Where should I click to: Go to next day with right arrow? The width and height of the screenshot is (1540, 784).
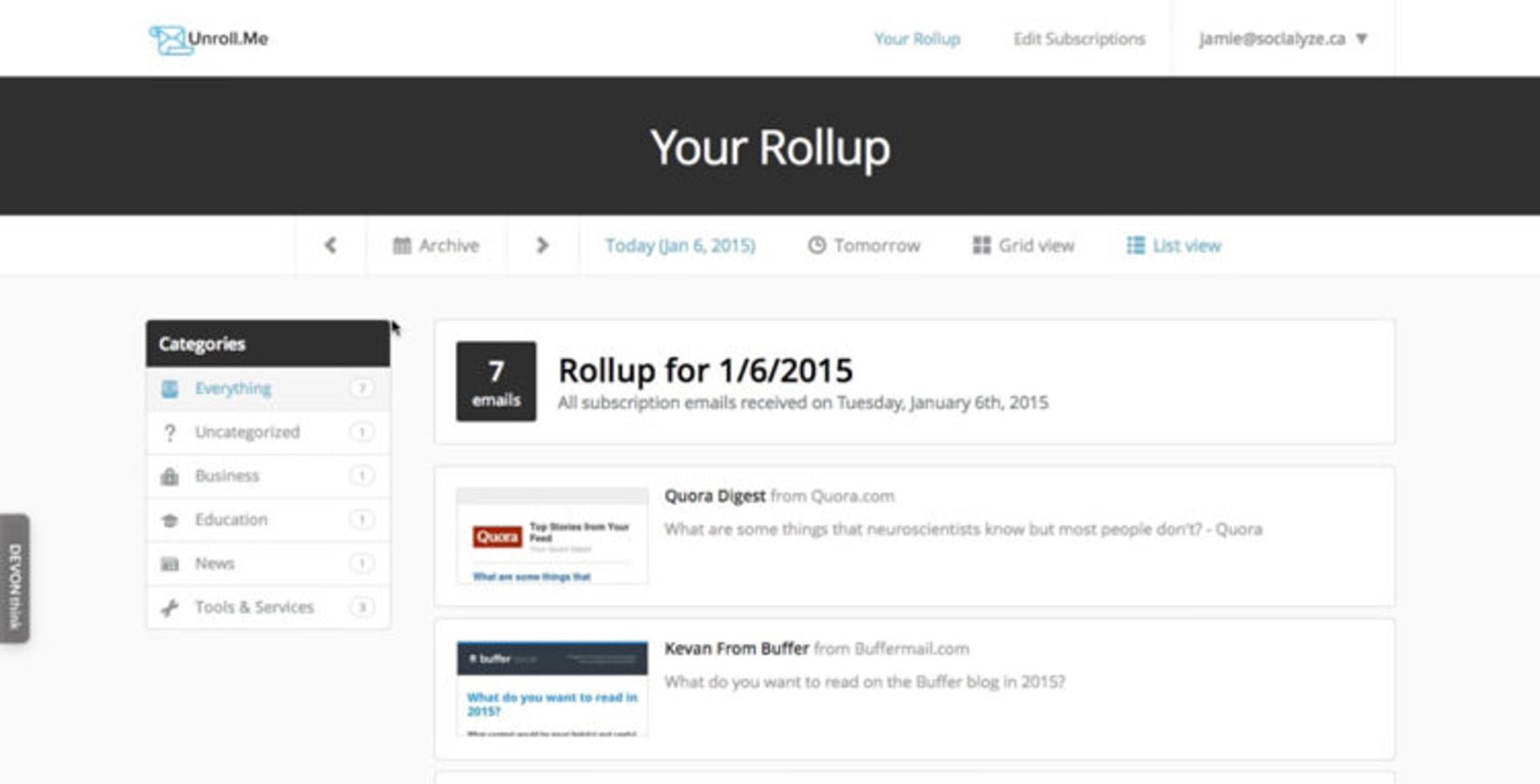point(542,245)
